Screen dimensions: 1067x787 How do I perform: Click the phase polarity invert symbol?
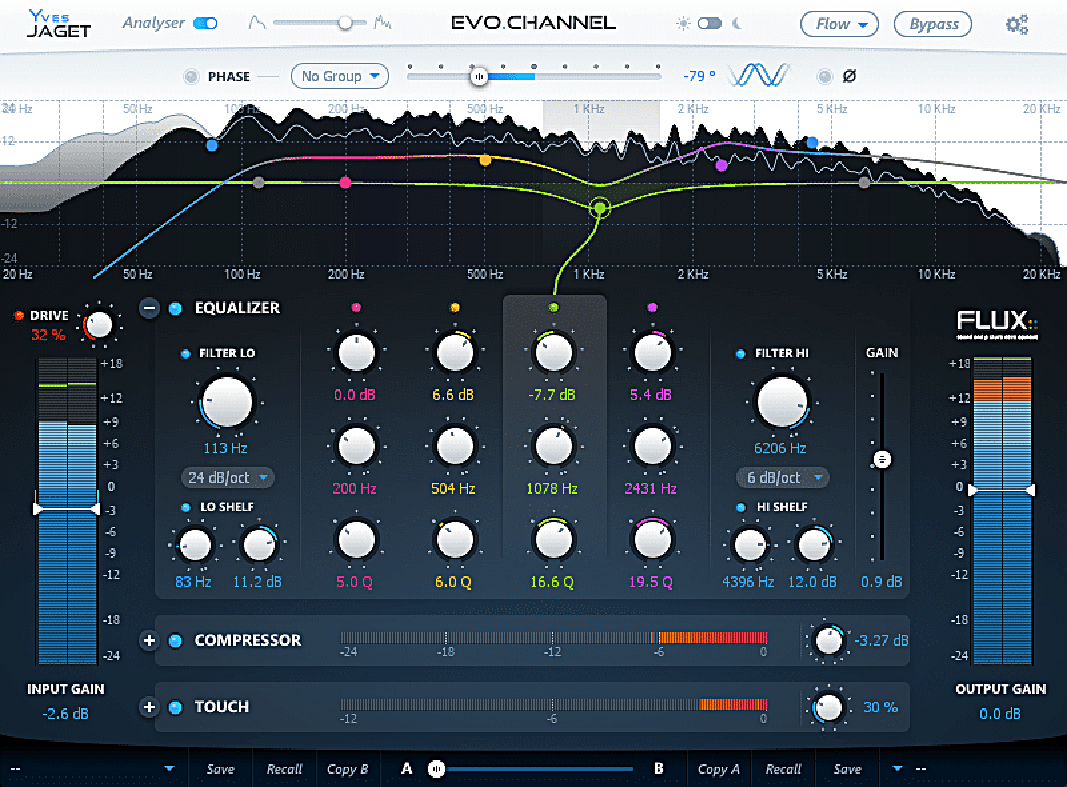click(x=849, y=76)
